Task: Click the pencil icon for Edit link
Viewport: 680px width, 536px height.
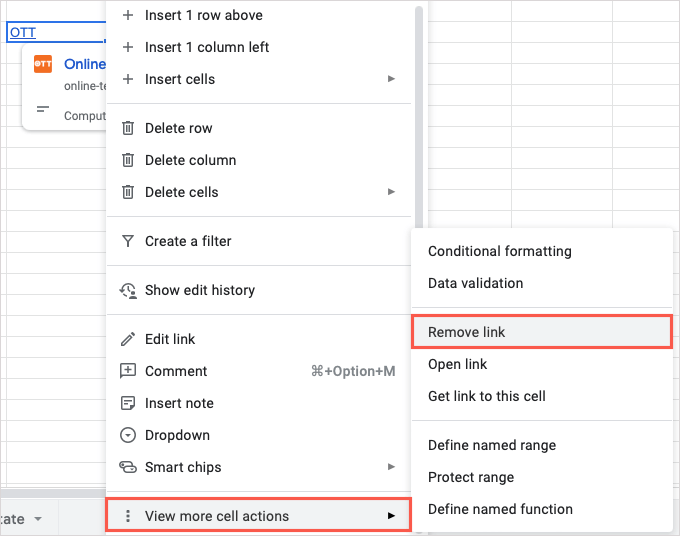Action: coord(127,339)
